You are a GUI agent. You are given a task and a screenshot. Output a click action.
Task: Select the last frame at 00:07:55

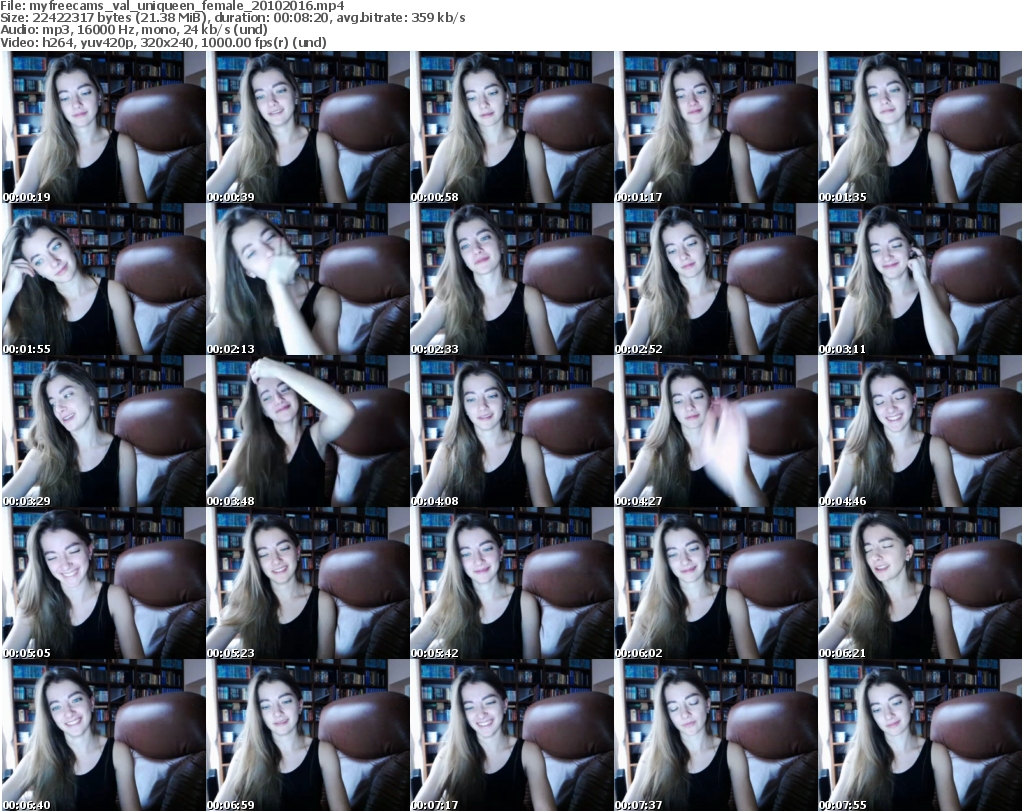click(x=920, y=736)
